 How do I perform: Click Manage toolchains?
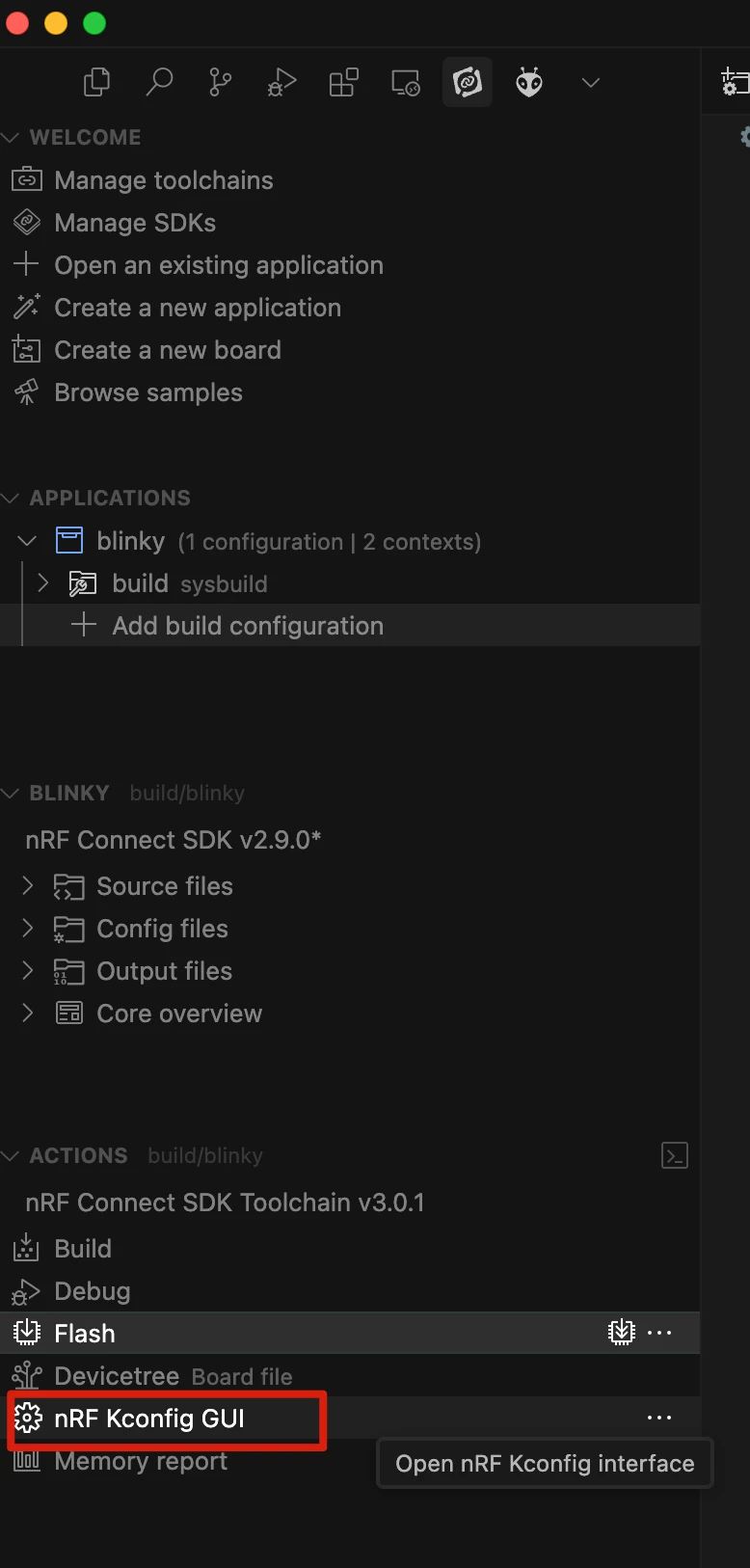(163, 180)
